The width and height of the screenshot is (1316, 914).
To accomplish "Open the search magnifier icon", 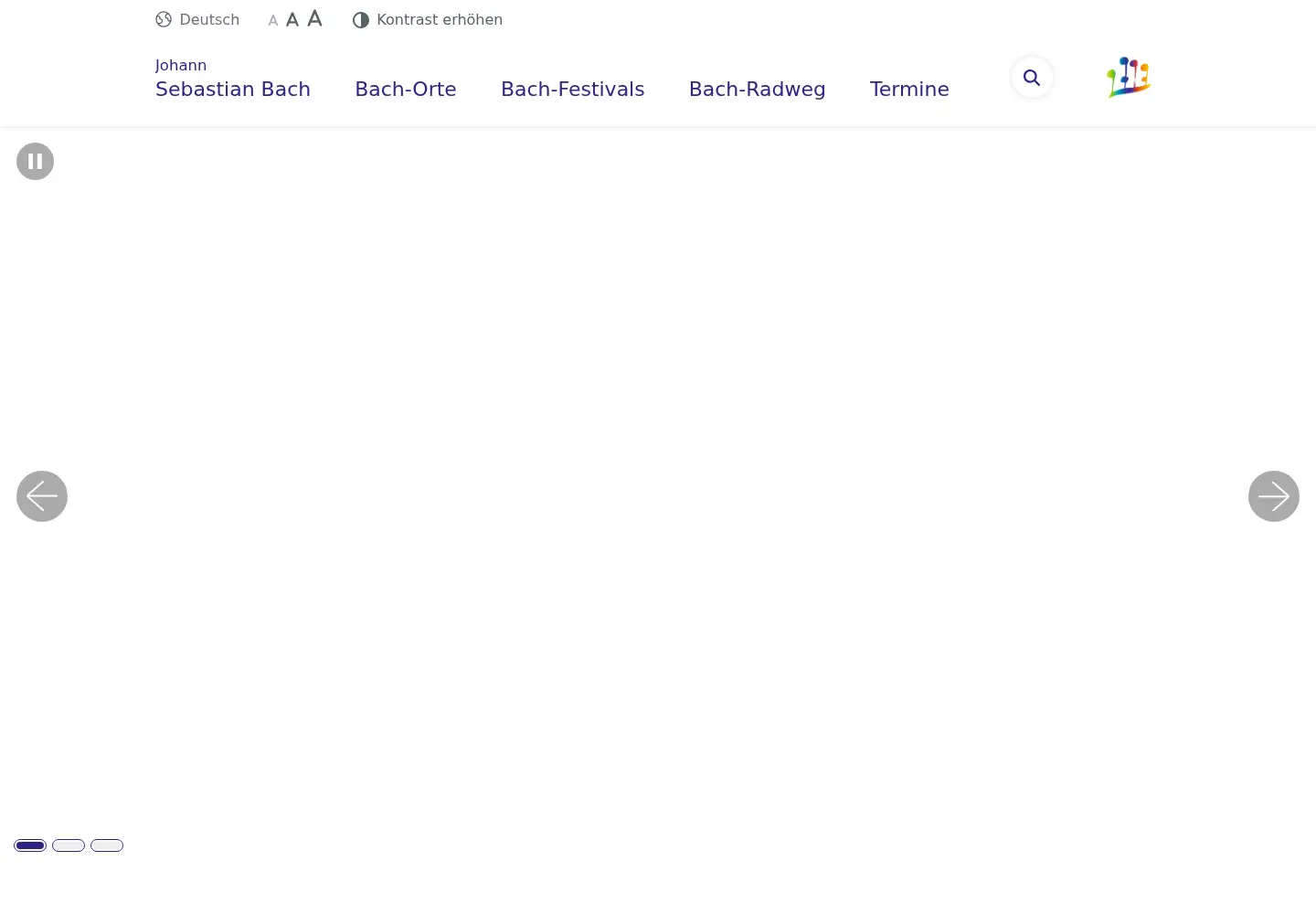I will coord(1032,78).
